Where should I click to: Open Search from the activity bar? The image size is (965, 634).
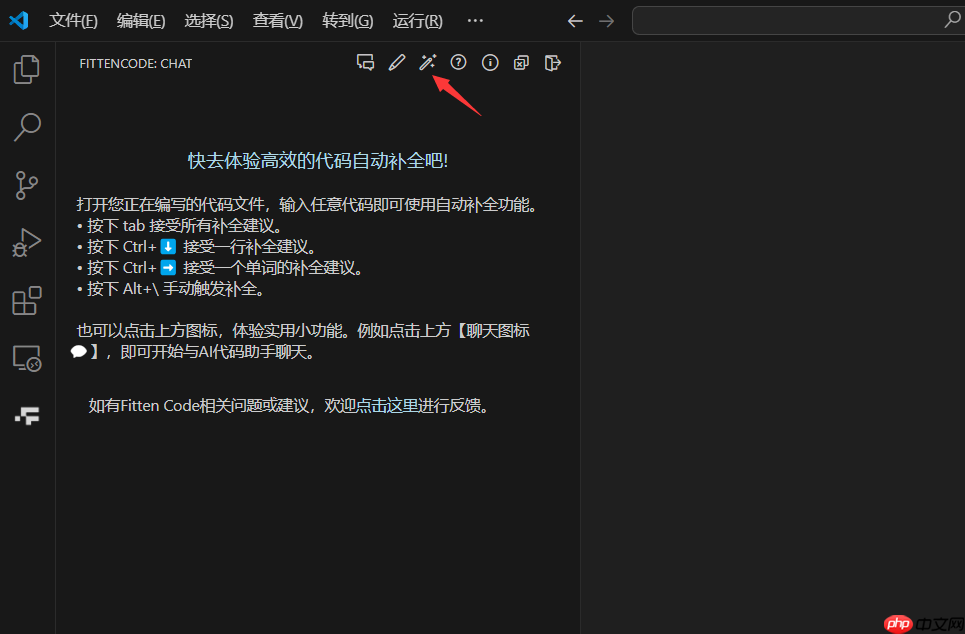click(x=26, y=127)
